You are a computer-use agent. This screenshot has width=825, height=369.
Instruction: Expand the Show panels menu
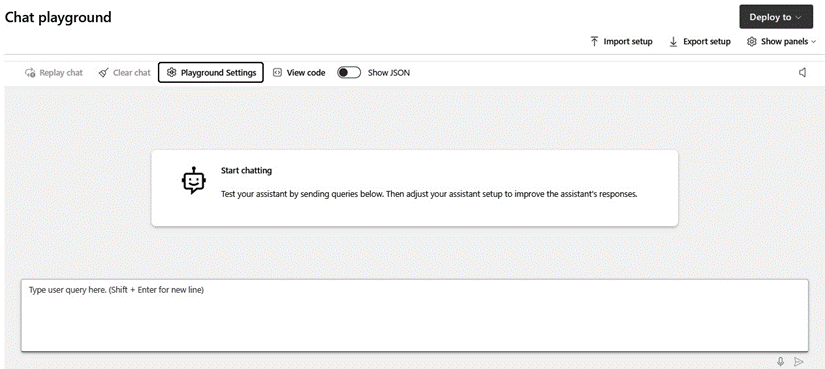tap(781, 42)
